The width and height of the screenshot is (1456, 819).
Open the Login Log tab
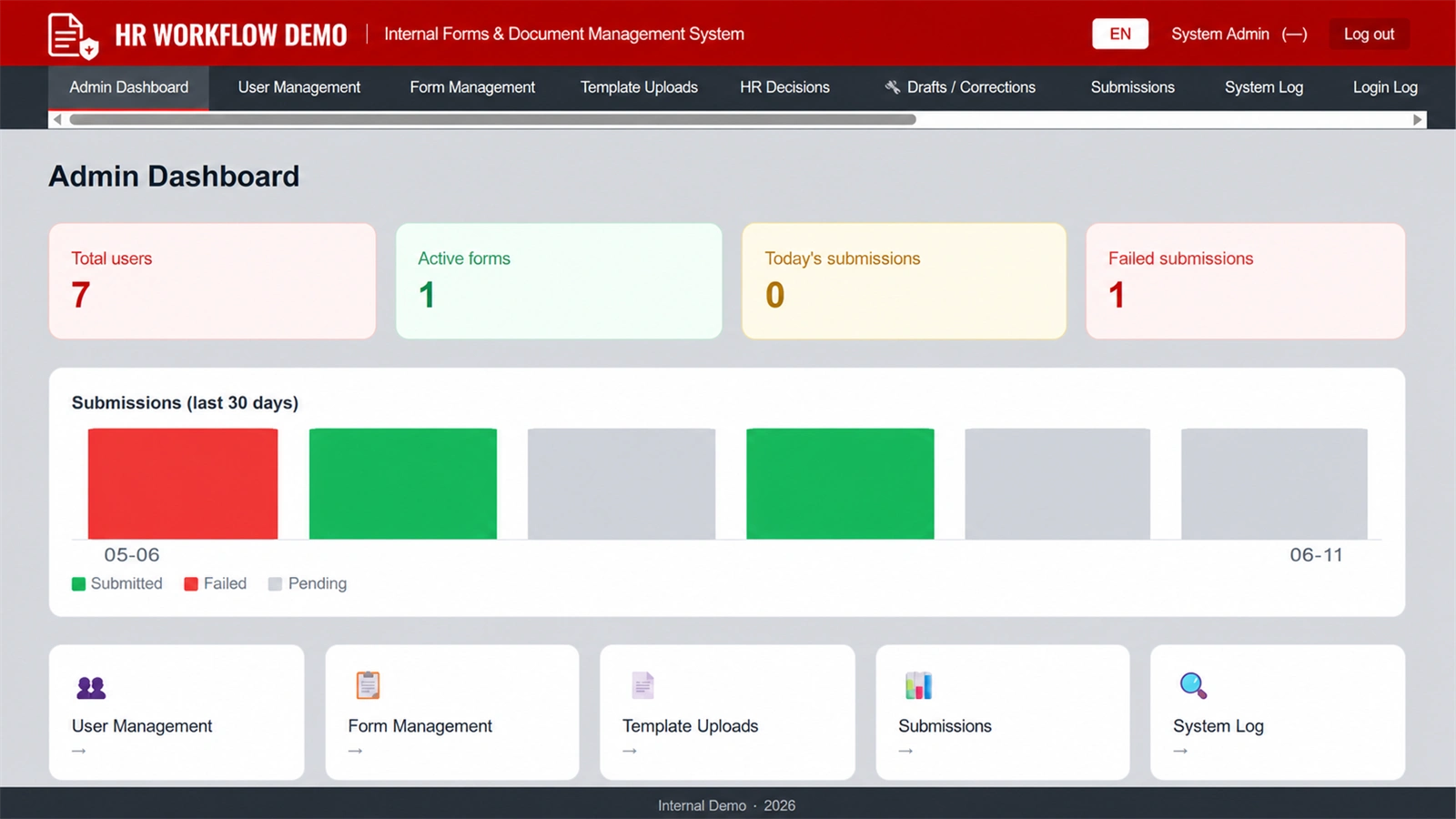(x=1385, y=87)
